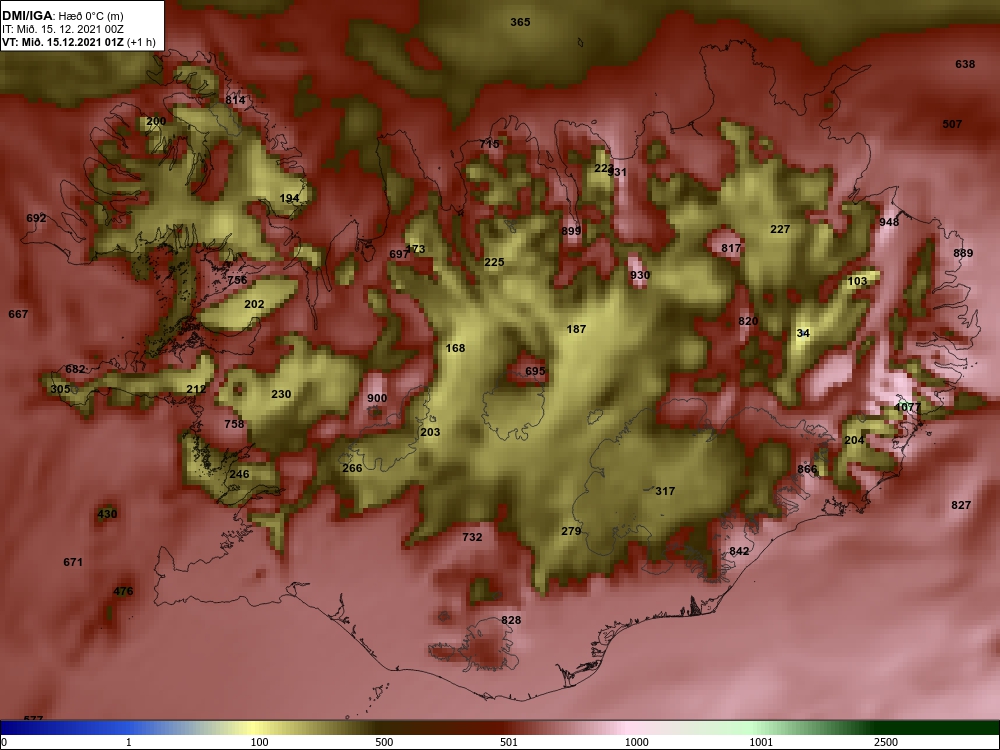Click the map value 507

click(952, 124)
